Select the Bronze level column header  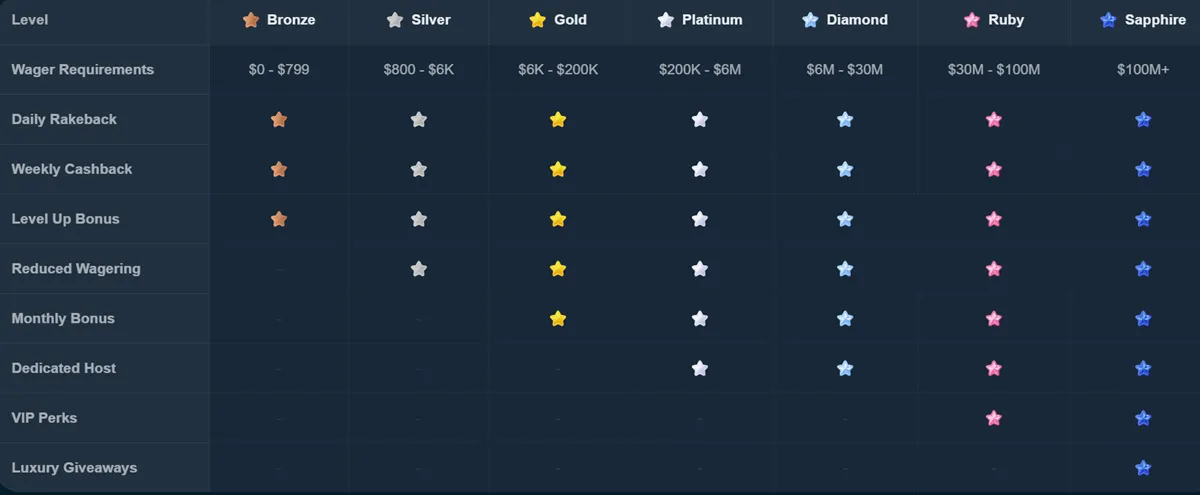coord(279,20)
